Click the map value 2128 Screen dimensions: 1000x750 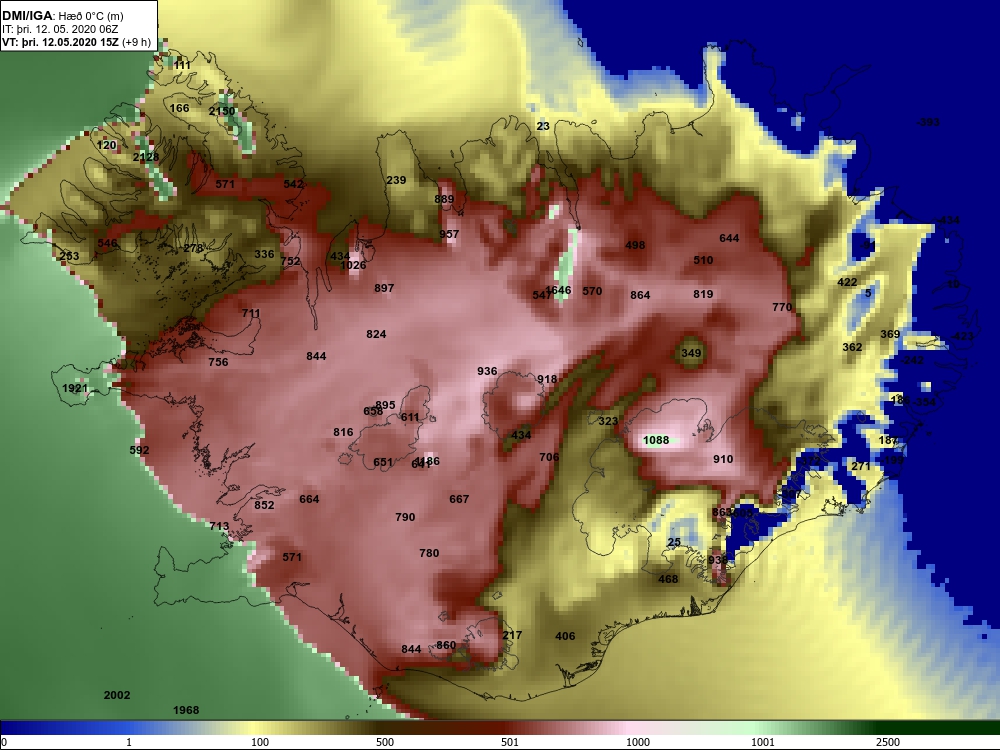point(146,157)
